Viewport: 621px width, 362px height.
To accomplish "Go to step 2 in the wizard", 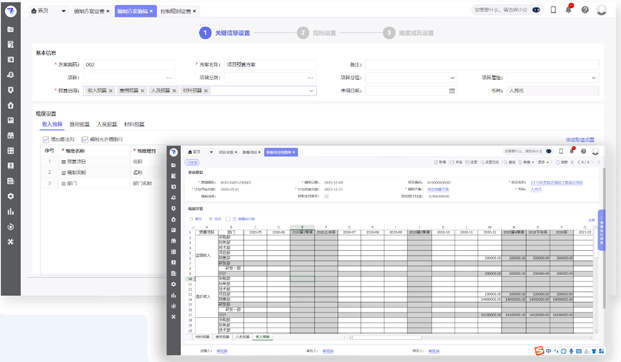I will click(x=303, y=33).
